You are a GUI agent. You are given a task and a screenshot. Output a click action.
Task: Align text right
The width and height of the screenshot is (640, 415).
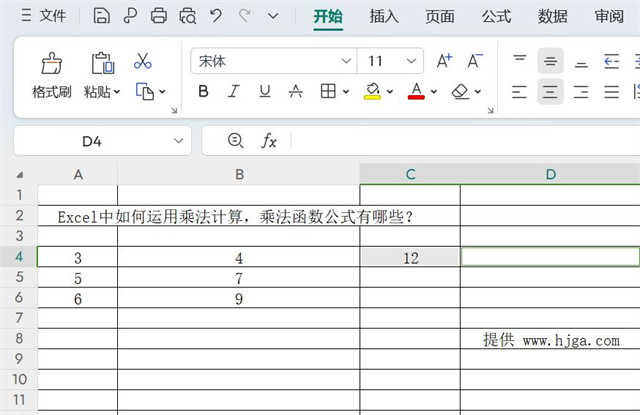581,92
